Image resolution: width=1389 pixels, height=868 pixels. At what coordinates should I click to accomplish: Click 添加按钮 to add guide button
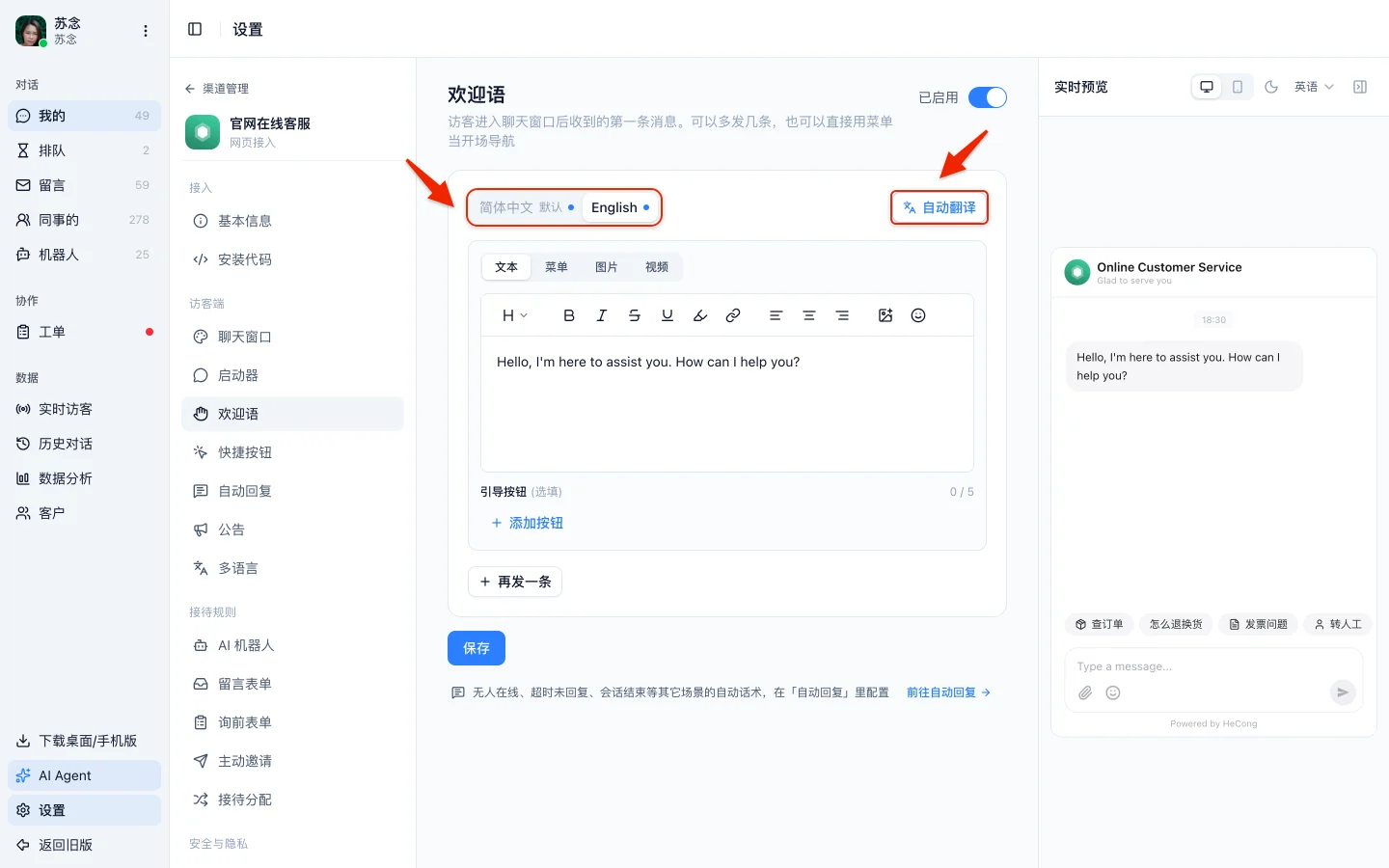527,523
